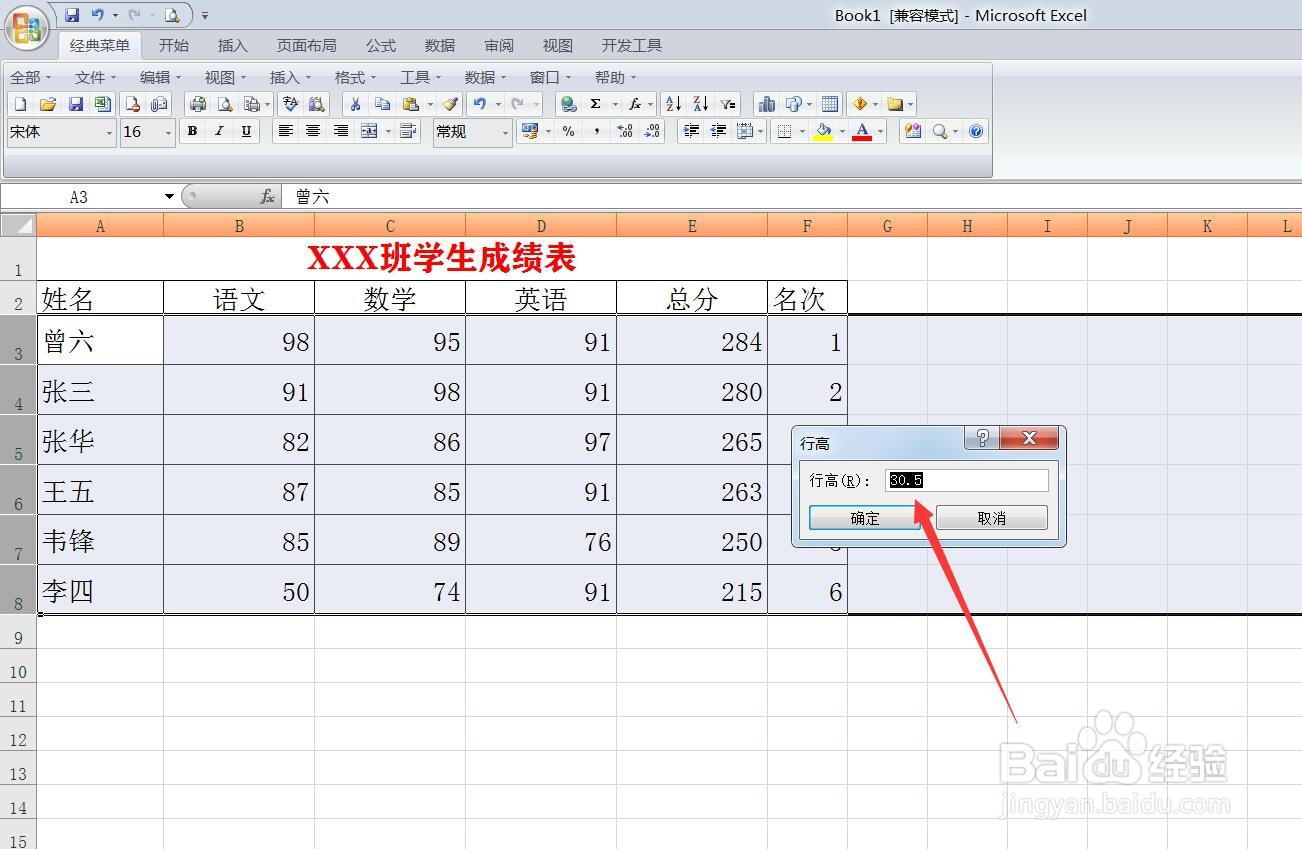This screenshot has width=1302, height=849.
Task: Open the 开发工具 ribbon tab
Action: pos(631,45)
